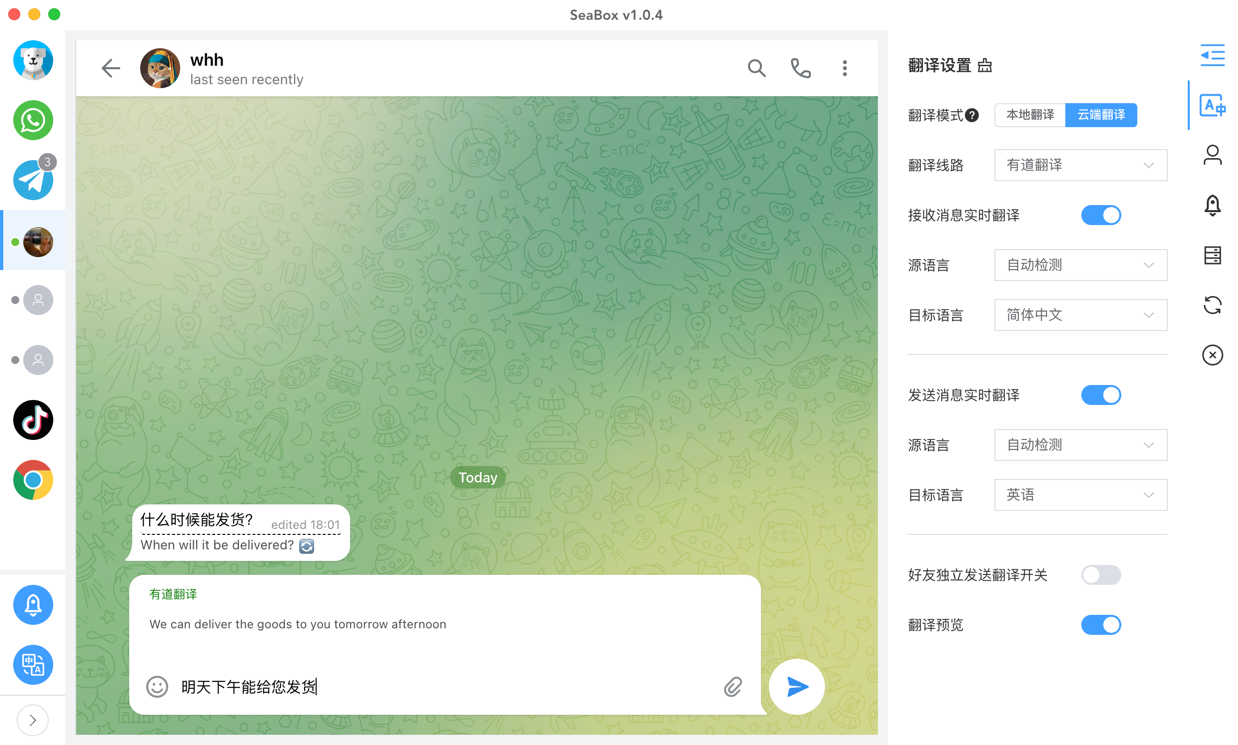Click the re-translate icon in message bubble
1238x745 pixels.
pos(307,546)
